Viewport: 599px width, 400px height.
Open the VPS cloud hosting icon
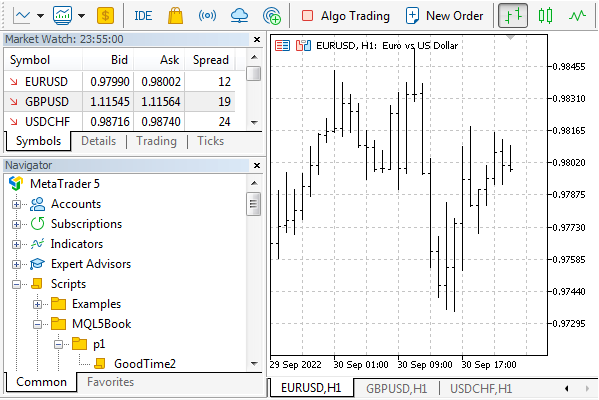pos(240,16)
